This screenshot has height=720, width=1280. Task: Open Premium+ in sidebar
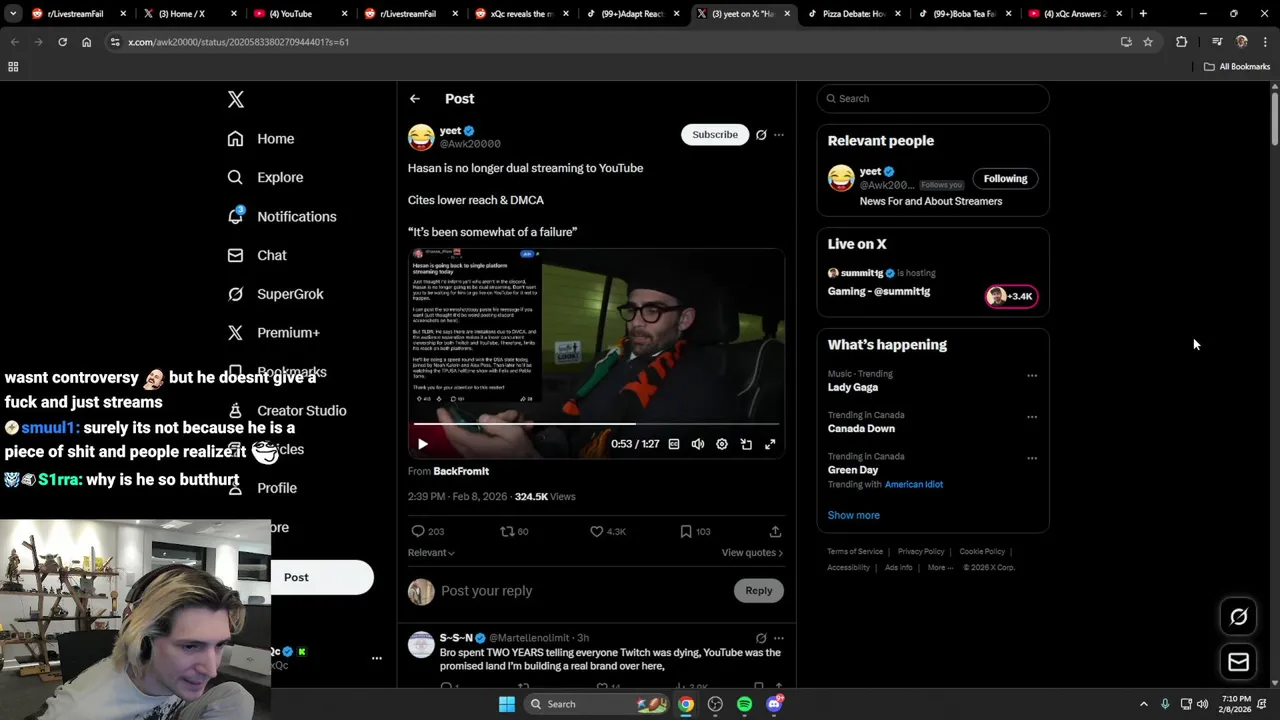click(x=273, y=333)
